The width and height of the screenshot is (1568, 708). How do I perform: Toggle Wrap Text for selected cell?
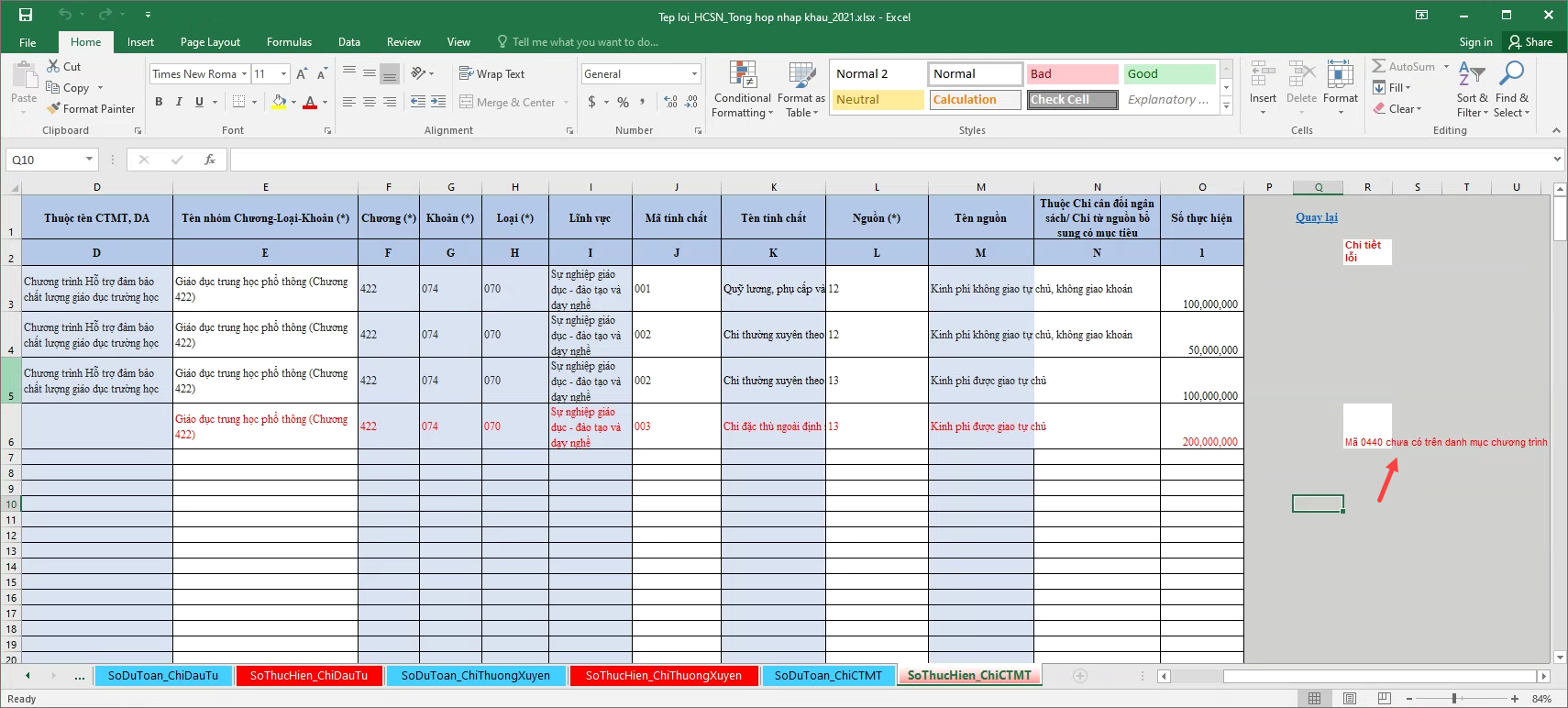tap(491, 74)
